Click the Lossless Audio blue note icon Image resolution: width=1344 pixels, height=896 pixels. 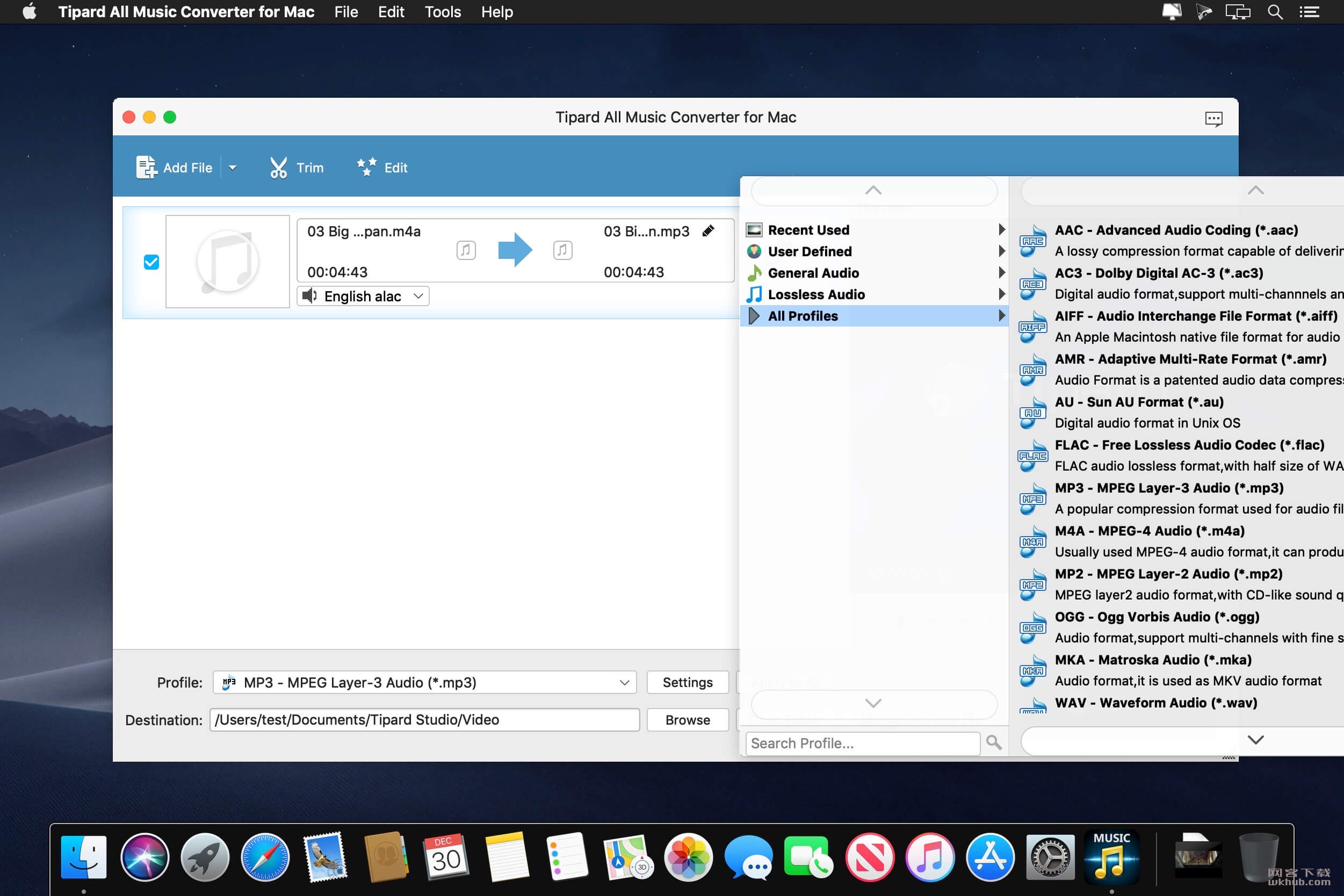click(754, 295)
